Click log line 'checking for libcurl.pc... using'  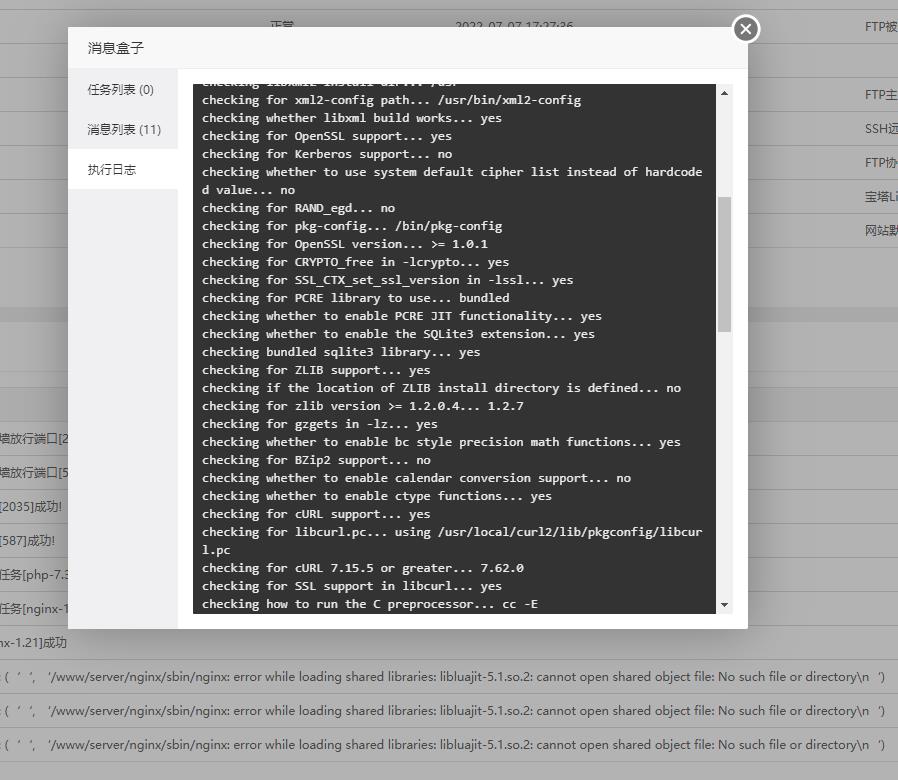pyautogui.click(x=452, y=541)
